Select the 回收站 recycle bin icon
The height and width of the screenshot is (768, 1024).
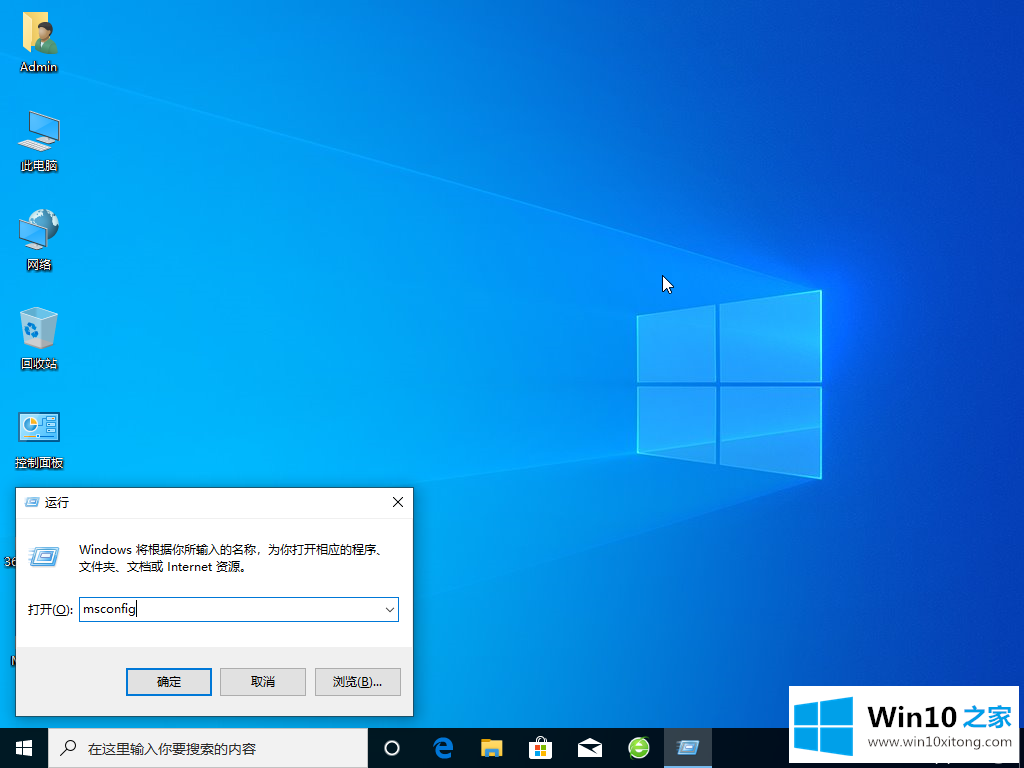tap(39, 338)
